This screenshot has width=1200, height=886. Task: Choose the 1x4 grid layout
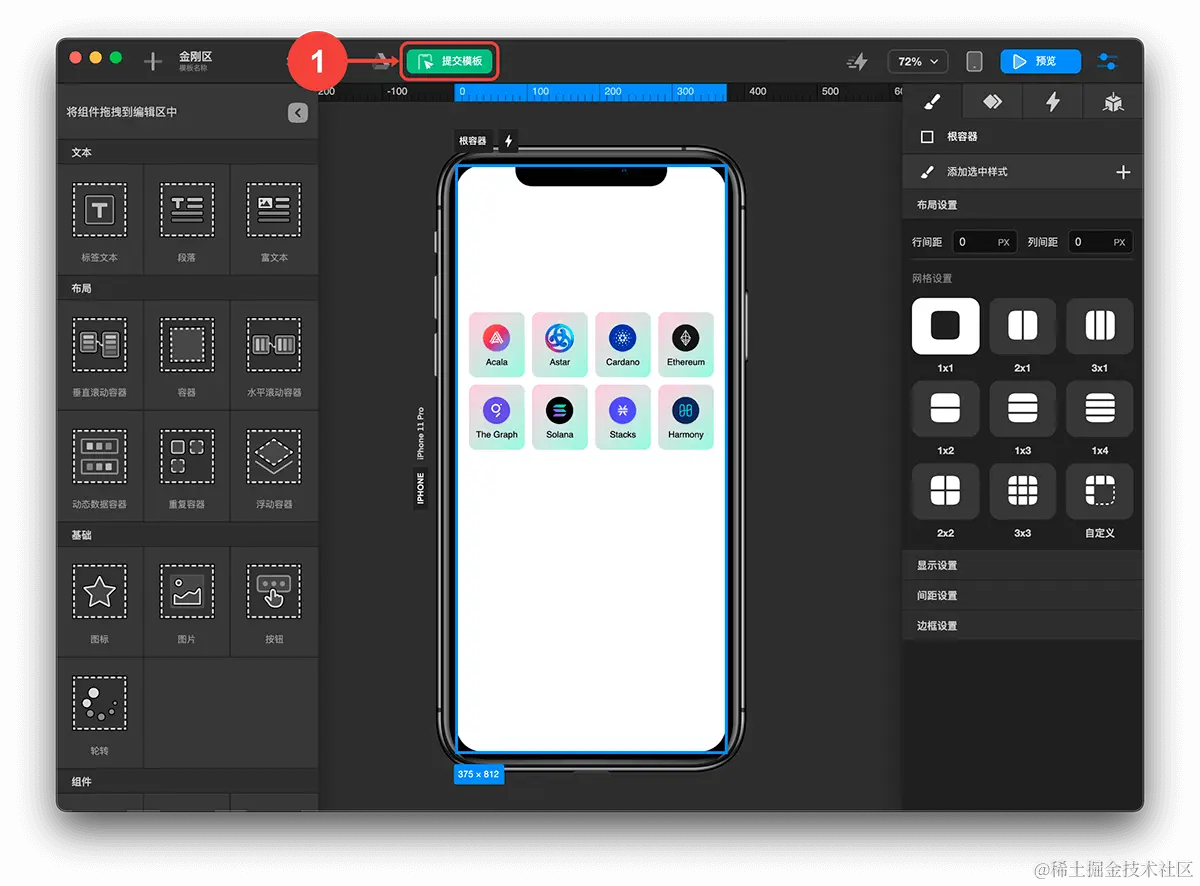tap(1099, 408)
